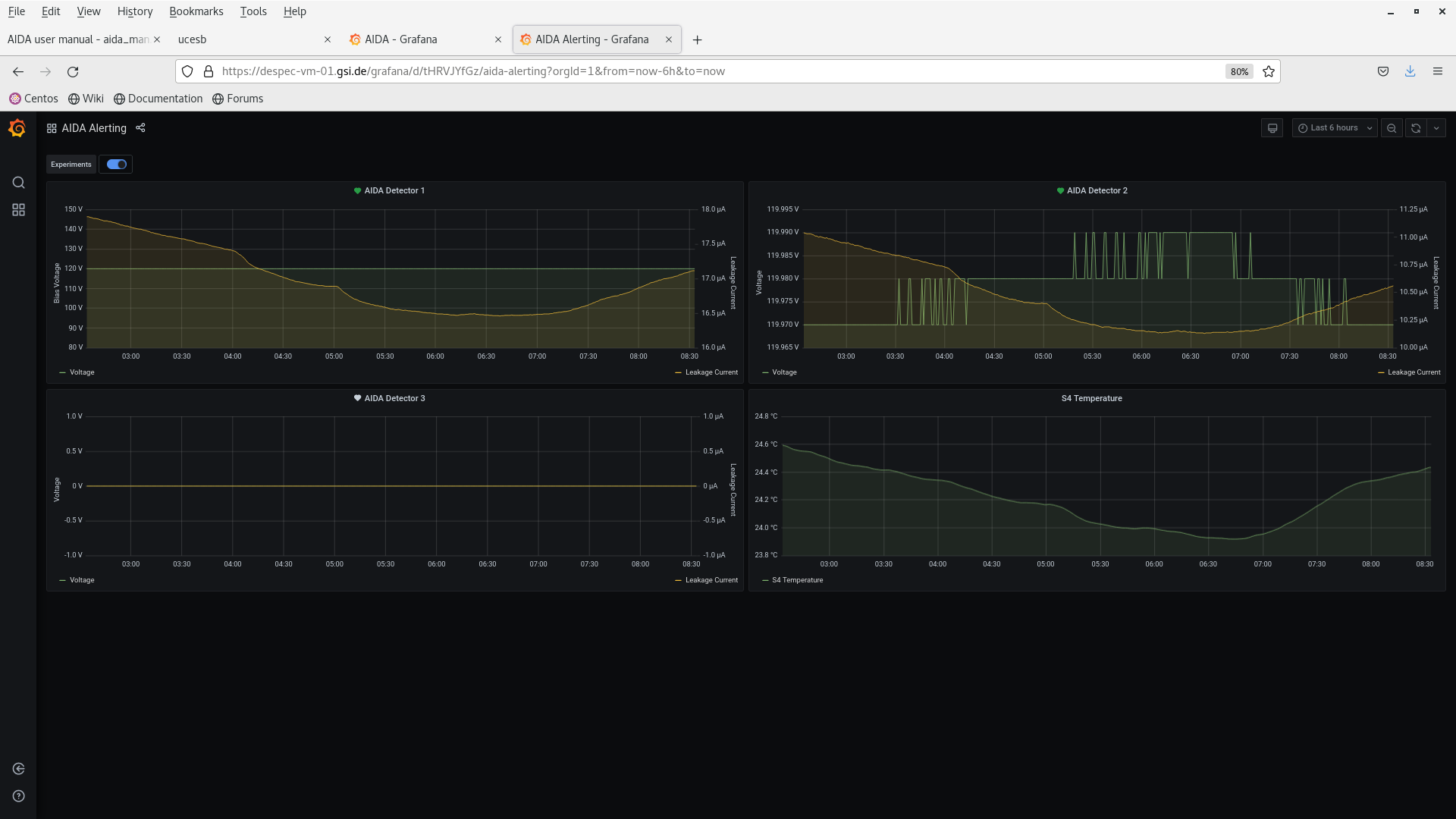
Task: Click the sidebar sign-in icon
Action: pyautogui.click(x=18, y=769)
